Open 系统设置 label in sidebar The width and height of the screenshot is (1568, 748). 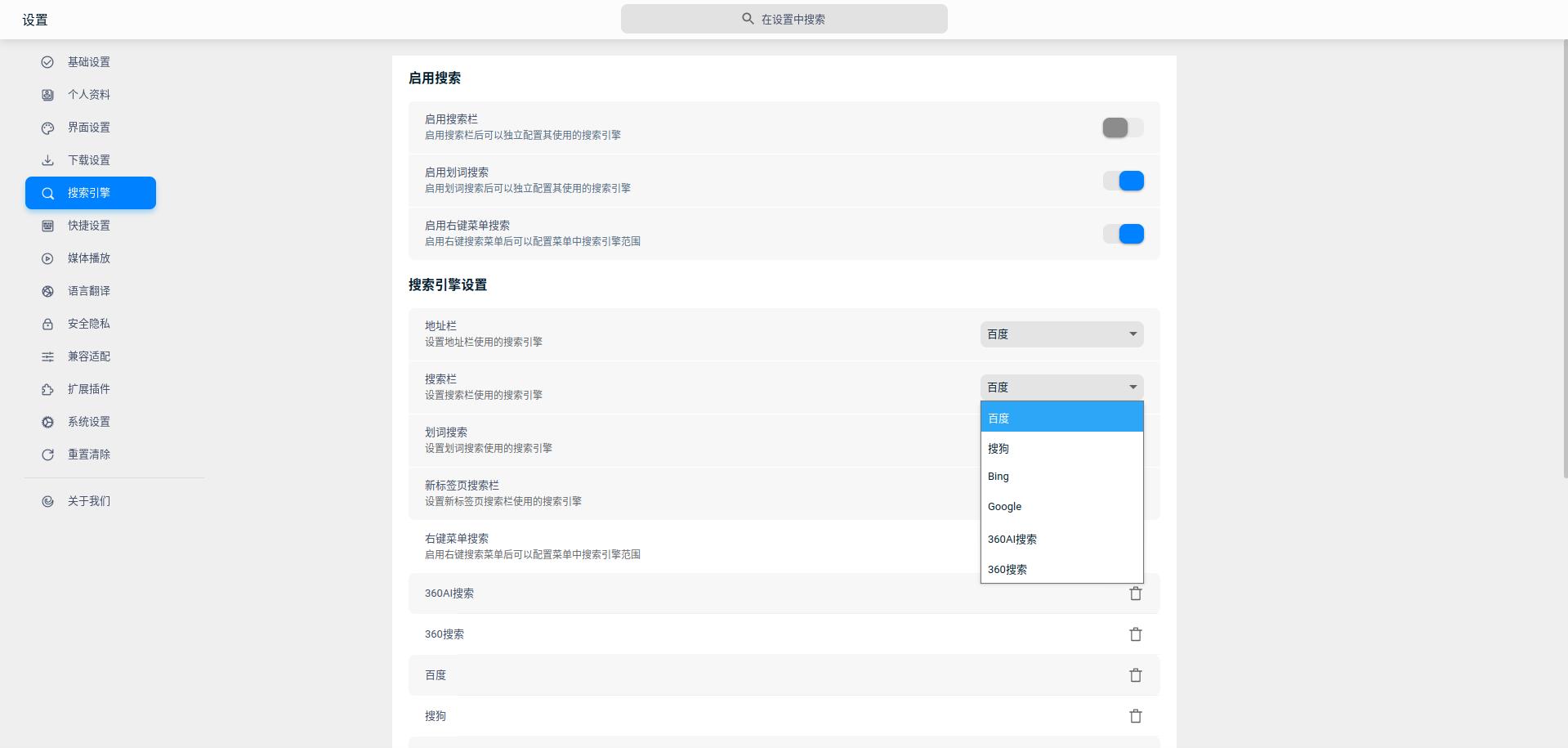coord(89,422)
